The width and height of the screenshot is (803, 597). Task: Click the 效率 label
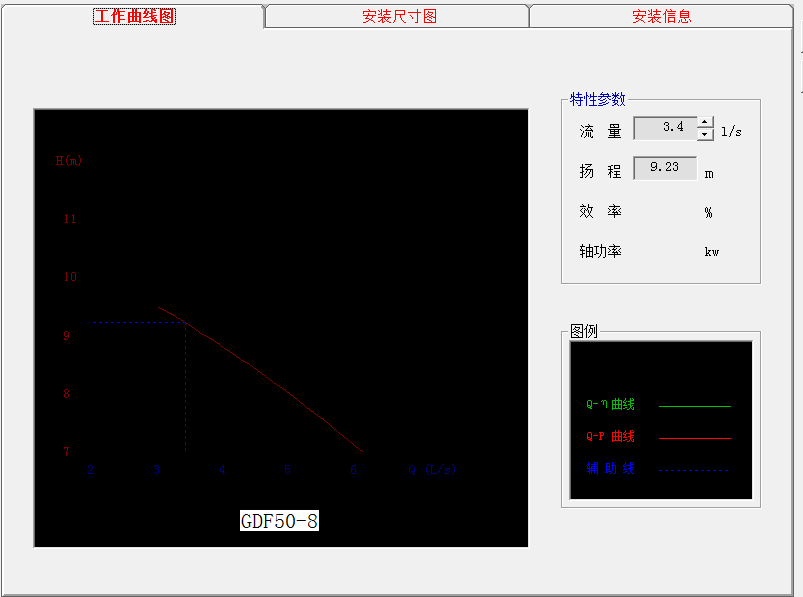click(600, 211)
